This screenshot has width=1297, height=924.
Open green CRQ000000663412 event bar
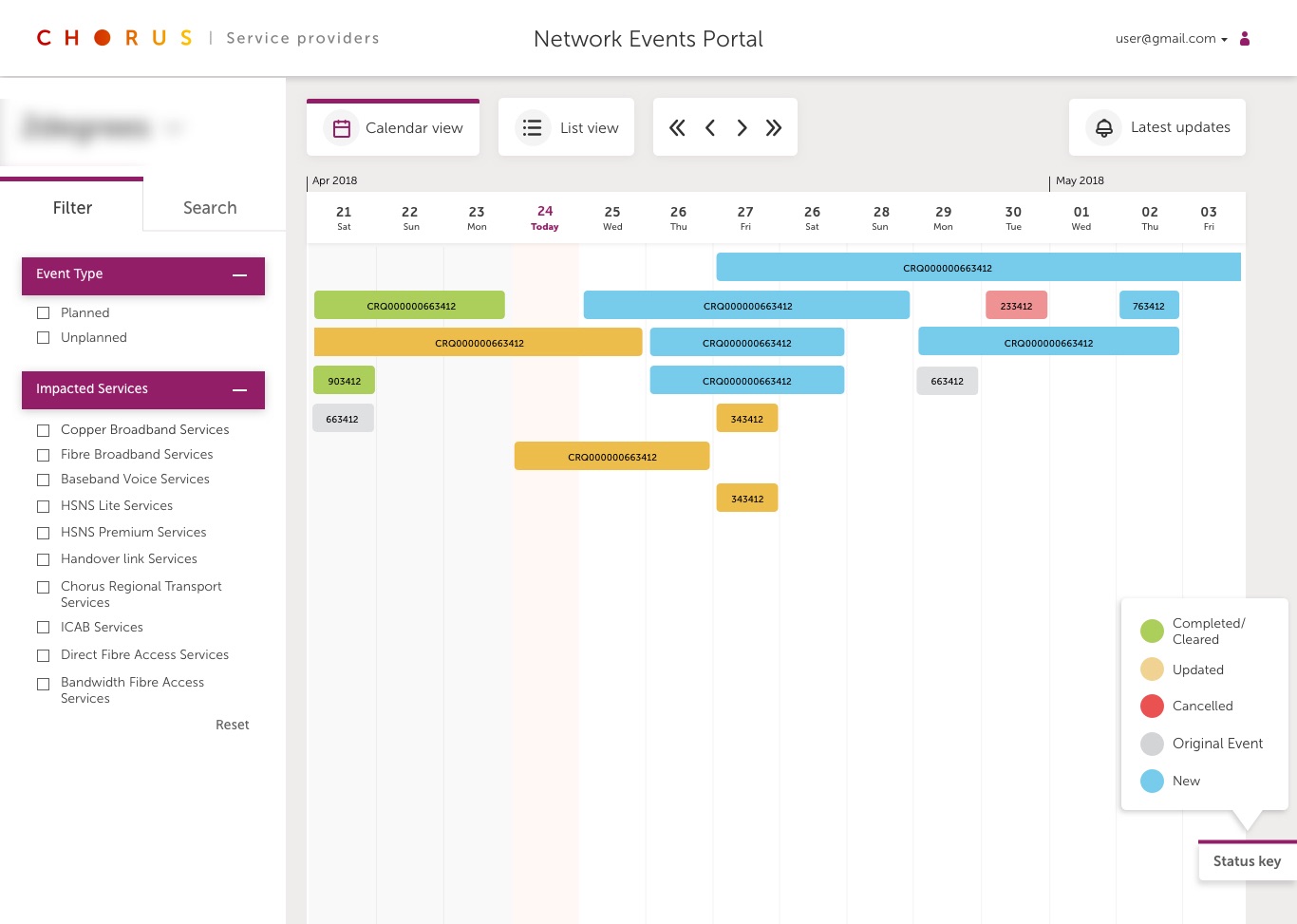tap(409, 306)
